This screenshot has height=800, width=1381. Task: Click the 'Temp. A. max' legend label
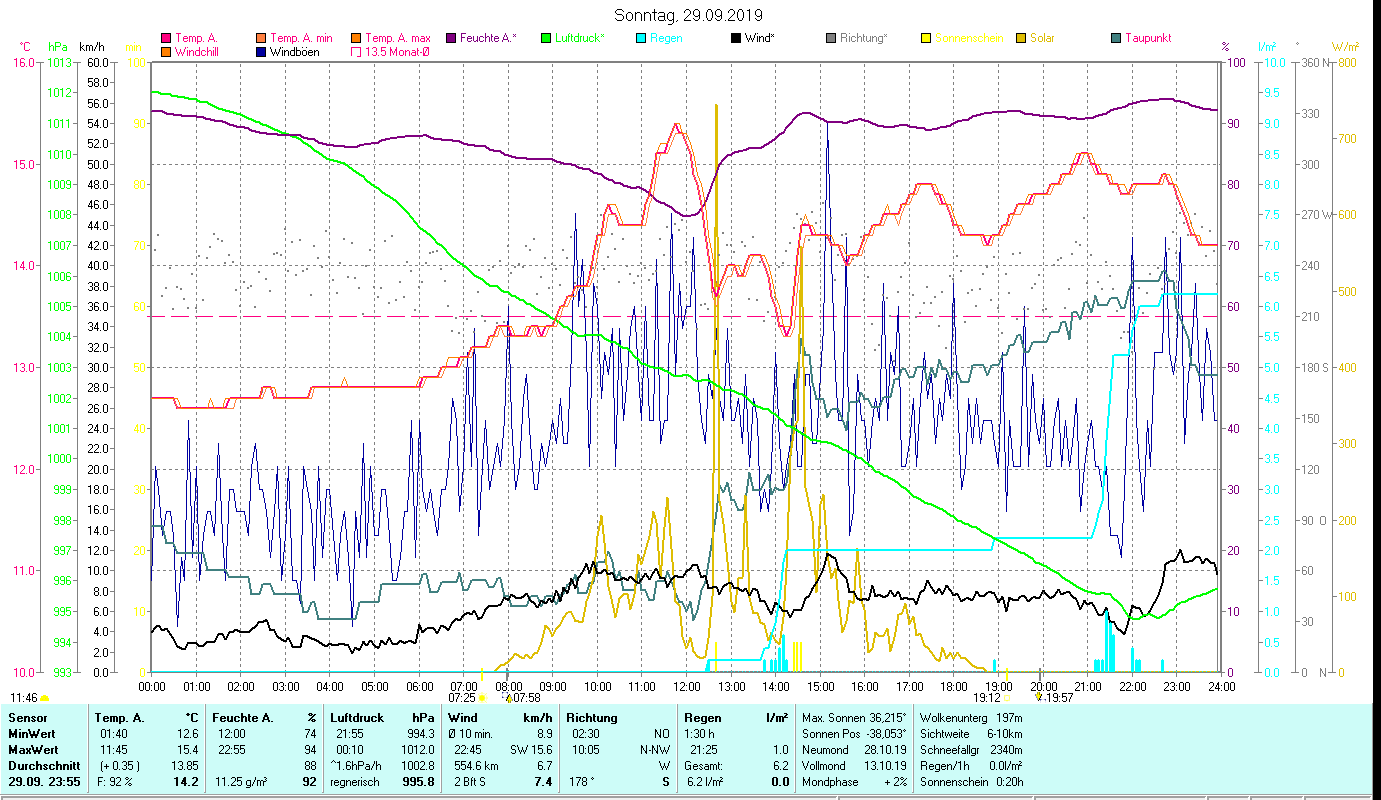398,38
